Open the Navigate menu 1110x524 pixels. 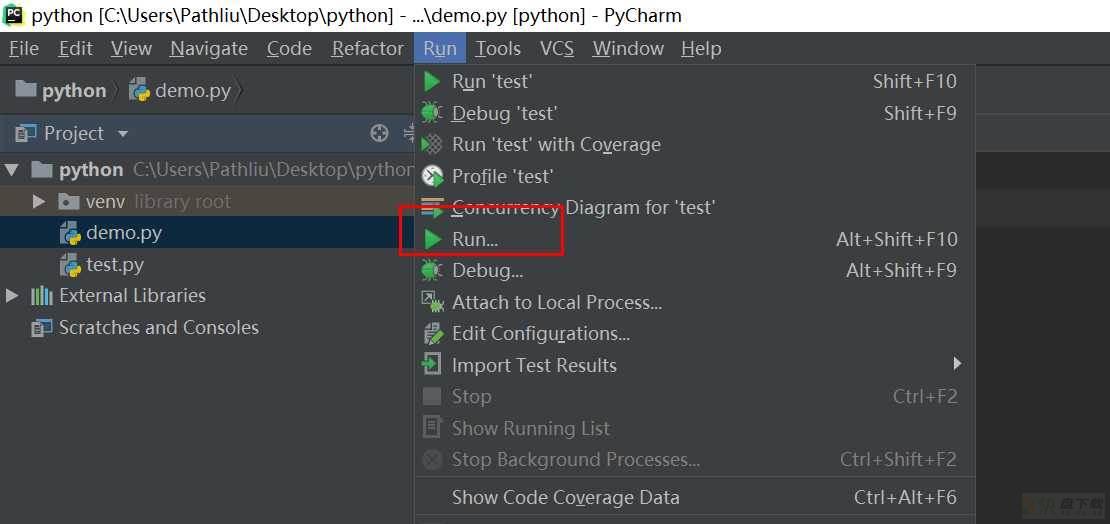[x=209, y=49]
